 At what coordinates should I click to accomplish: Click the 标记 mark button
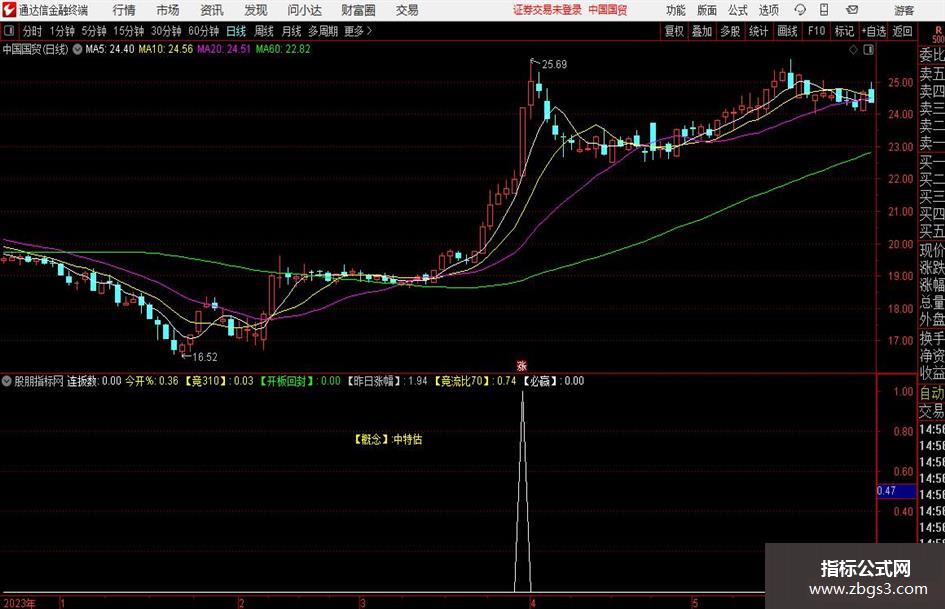pos(844,31)
